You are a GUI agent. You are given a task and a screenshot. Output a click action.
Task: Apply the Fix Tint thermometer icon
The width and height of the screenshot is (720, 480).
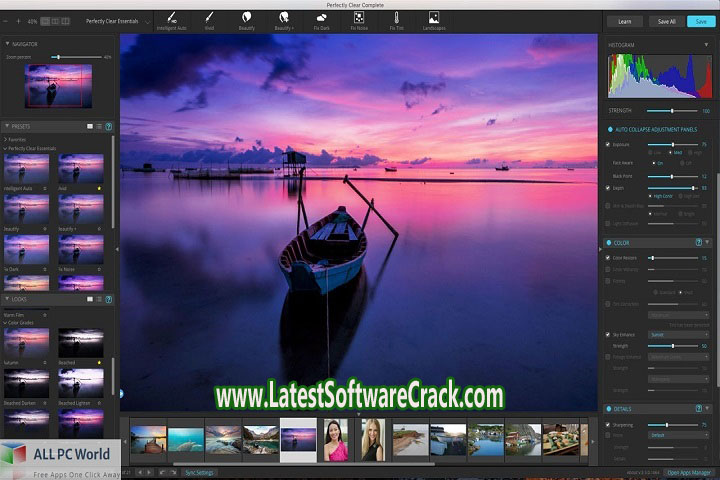tap(395, 17)
